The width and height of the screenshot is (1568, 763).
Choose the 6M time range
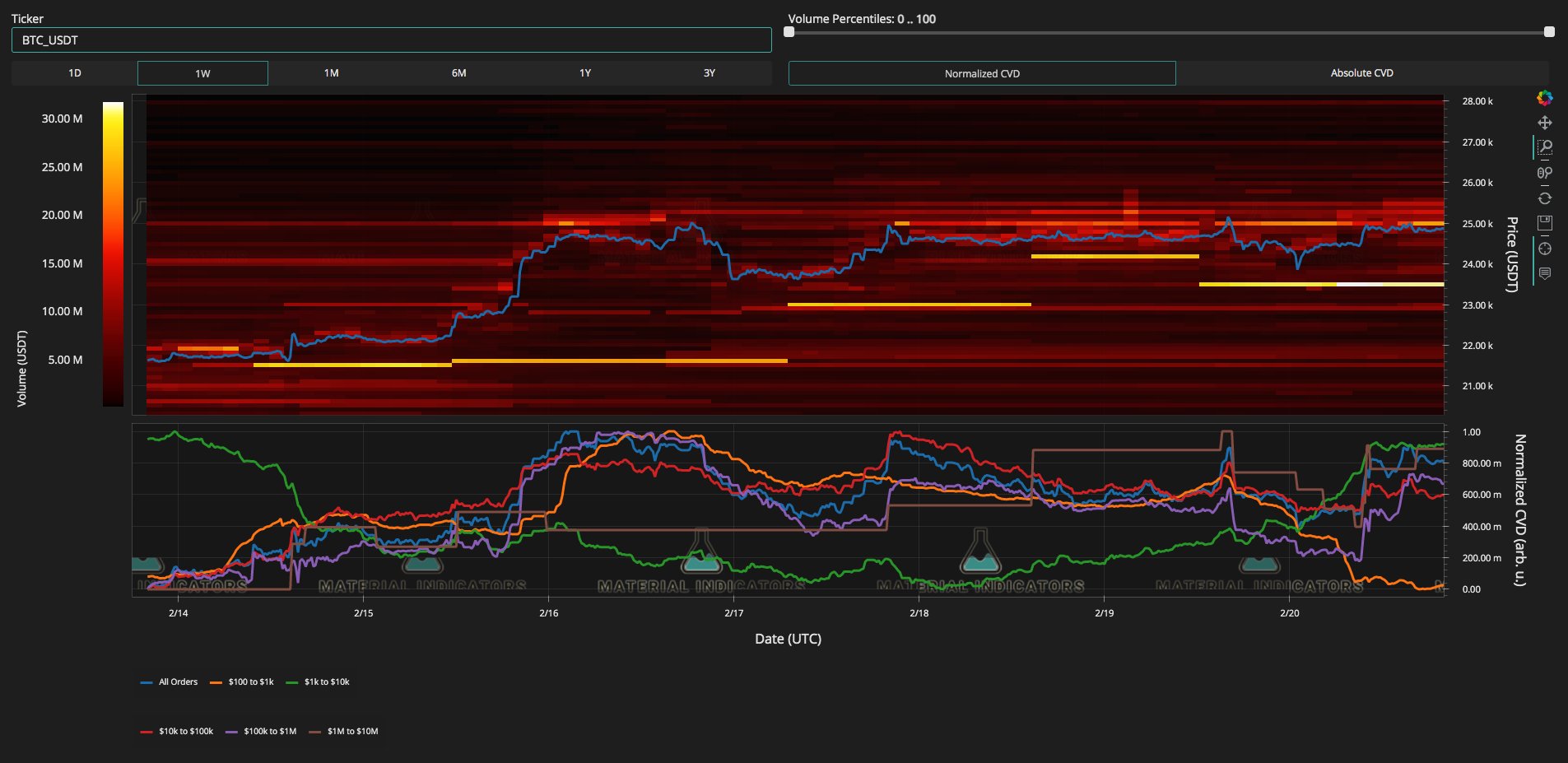pos(458,72)
